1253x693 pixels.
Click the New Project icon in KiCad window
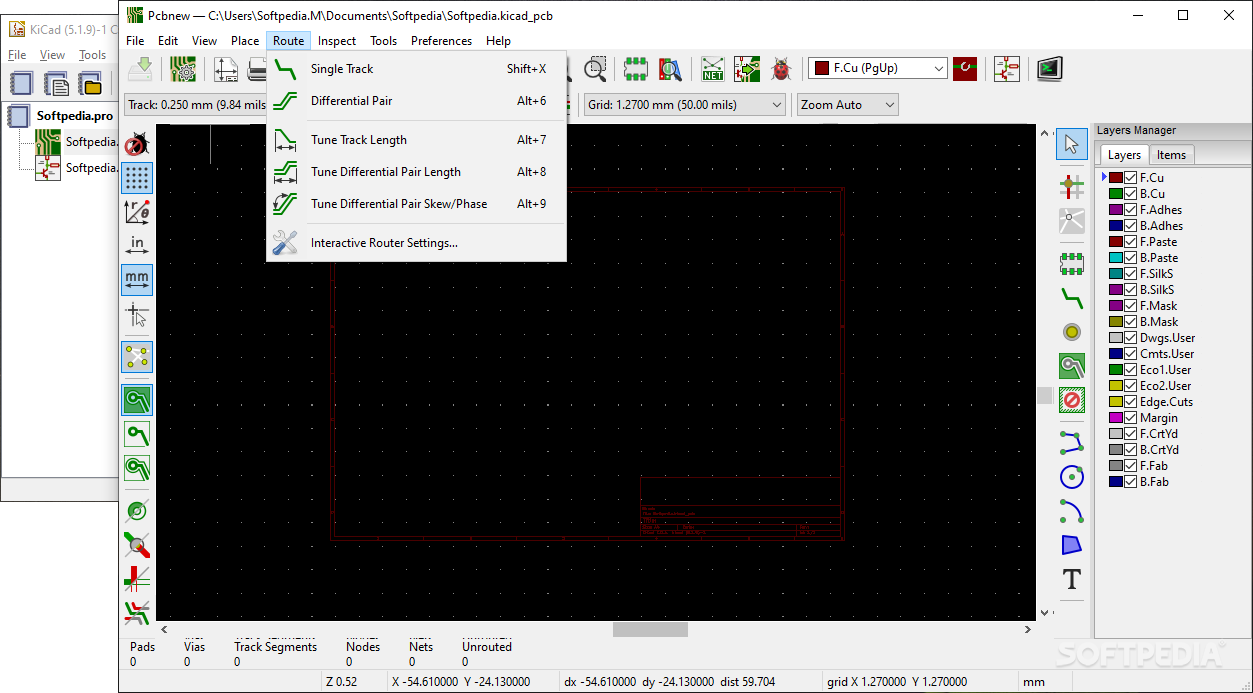[x=21, y=83]
